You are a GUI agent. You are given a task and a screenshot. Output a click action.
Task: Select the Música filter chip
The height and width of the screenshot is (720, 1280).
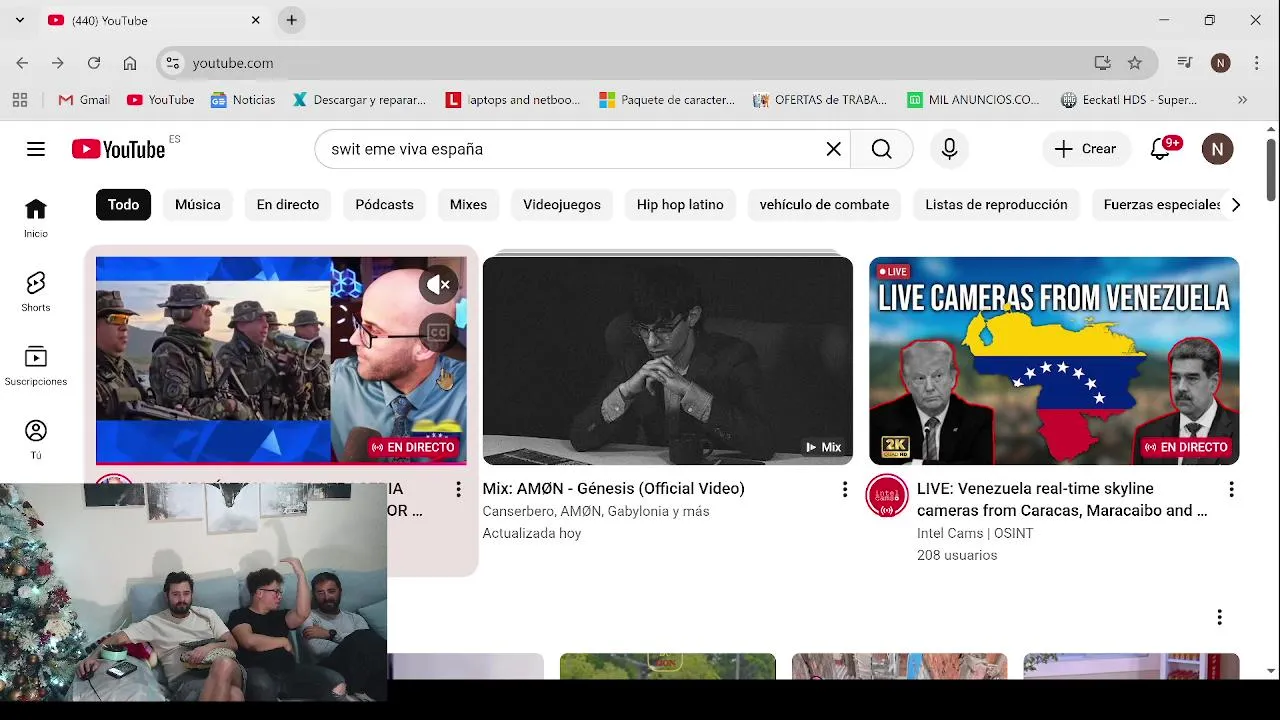tap(198, 205)
